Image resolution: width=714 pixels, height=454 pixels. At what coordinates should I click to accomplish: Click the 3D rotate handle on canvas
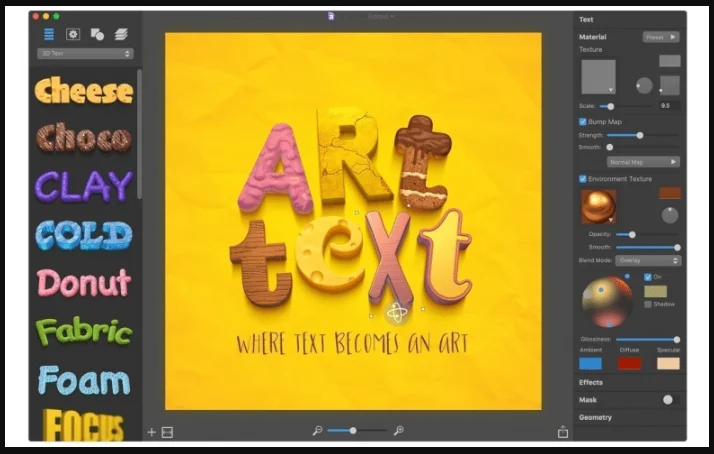click(x=397, y=313)
